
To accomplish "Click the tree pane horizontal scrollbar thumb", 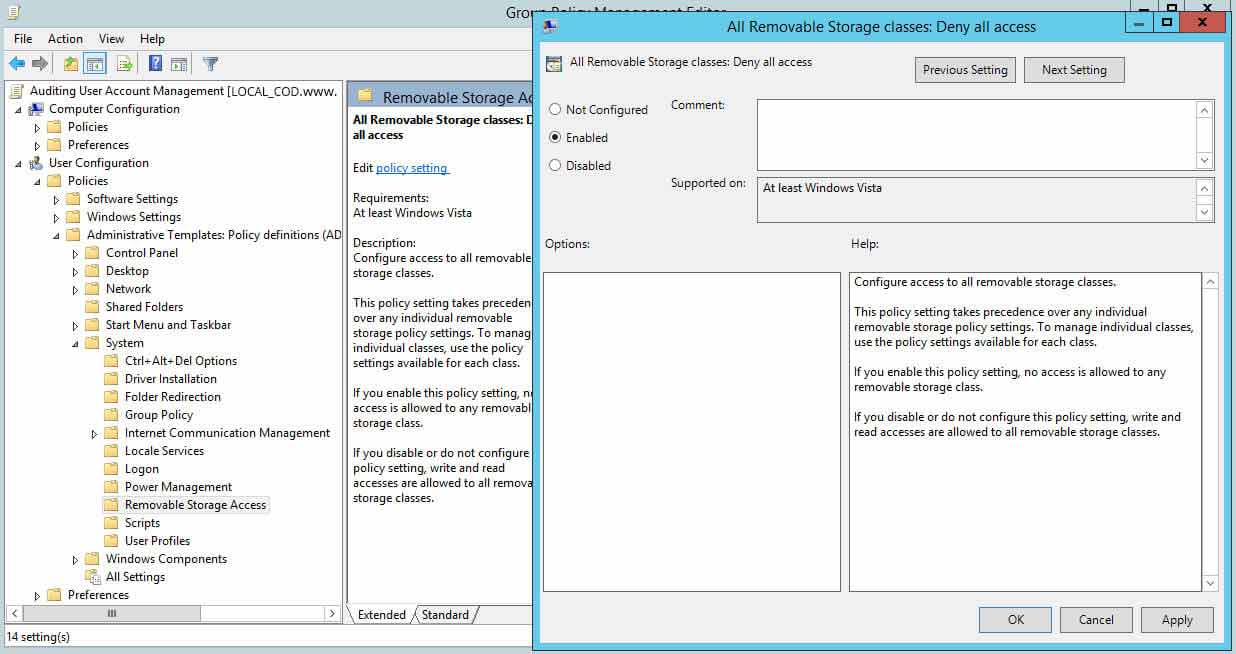I will click(x=112, y=613).
